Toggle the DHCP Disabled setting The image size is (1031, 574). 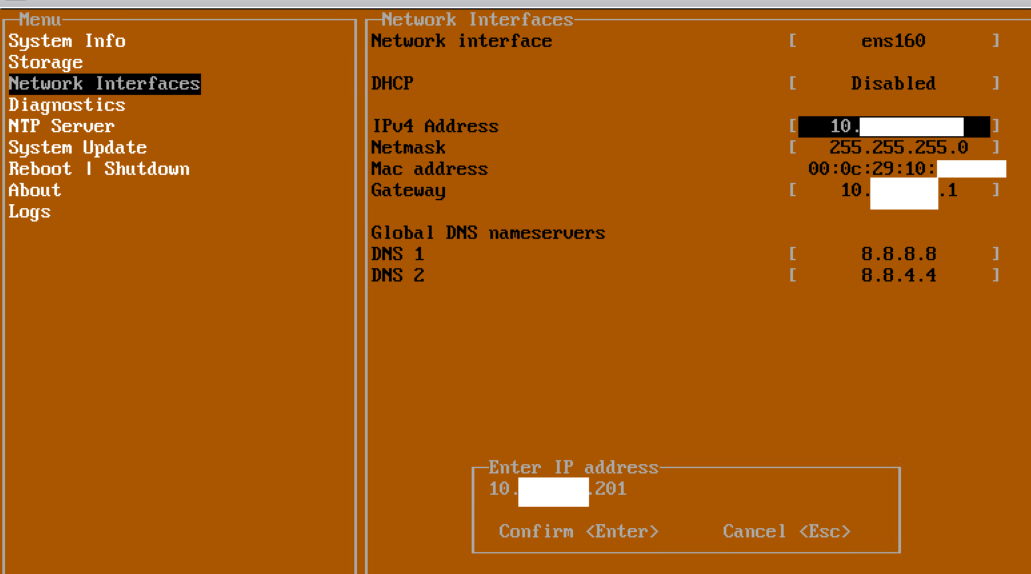tap(893, 84)
